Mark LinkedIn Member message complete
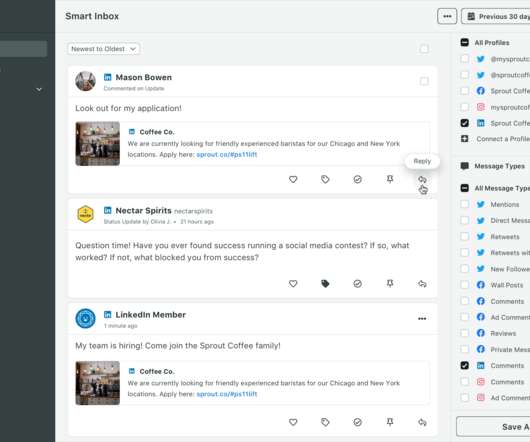The width and height of the screenshot is (530, 442). [358, 422]
